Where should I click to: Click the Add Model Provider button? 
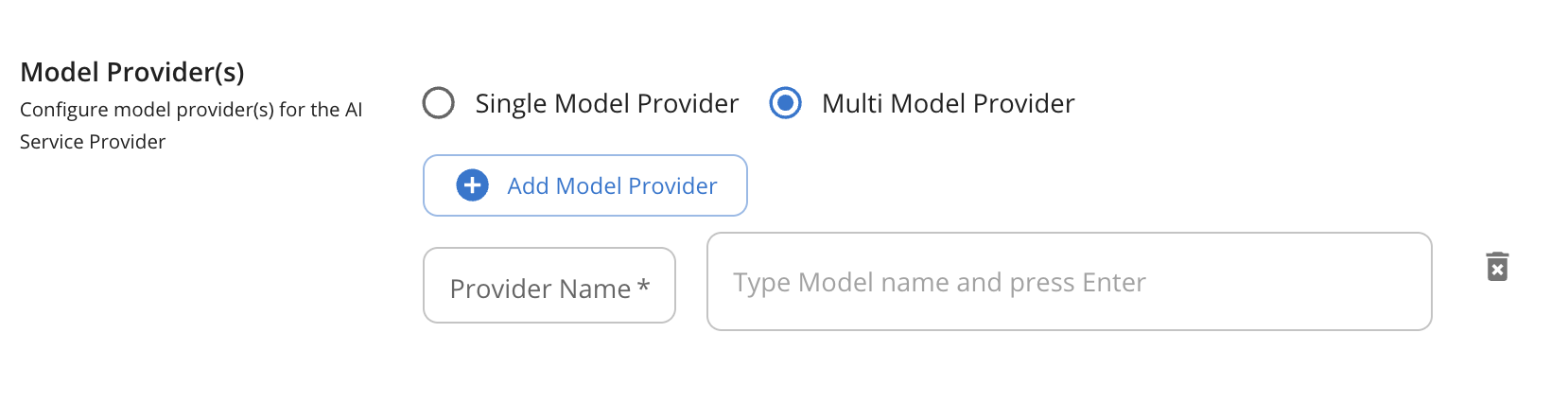click(585, 185)
